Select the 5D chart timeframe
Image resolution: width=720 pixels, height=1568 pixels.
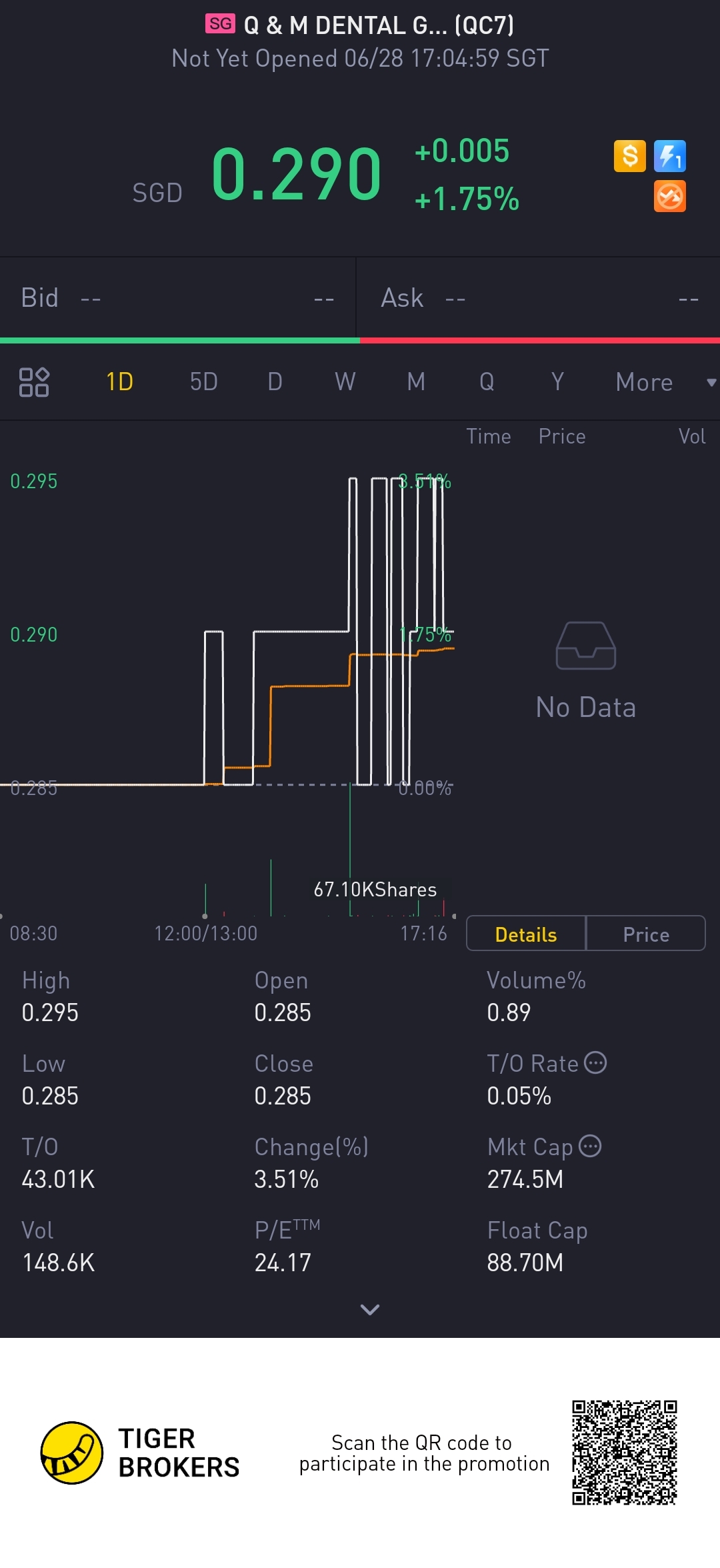click(203, 382)
